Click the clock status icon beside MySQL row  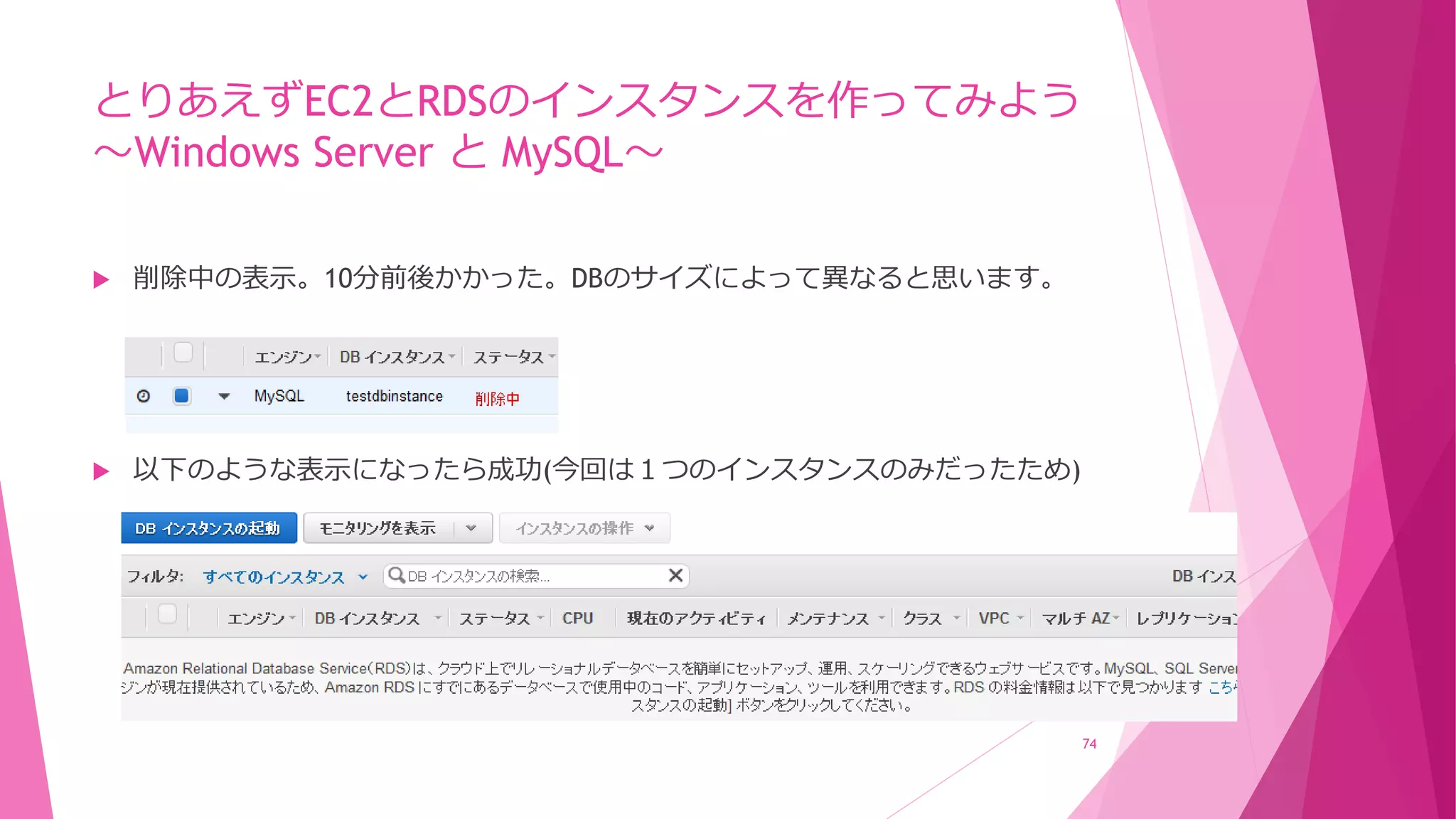pyautogui.click(x=143, y=396)
